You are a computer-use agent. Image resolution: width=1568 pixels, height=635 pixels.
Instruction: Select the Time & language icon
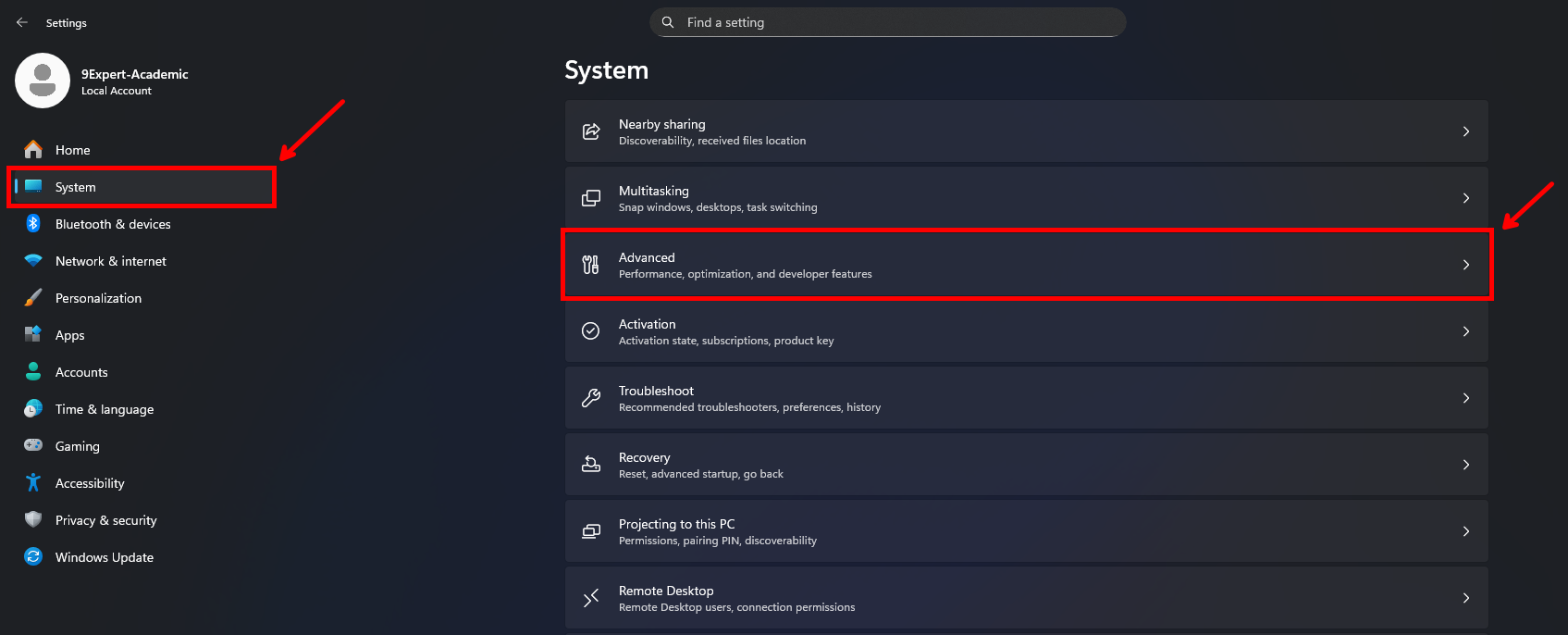pos(32,409)
